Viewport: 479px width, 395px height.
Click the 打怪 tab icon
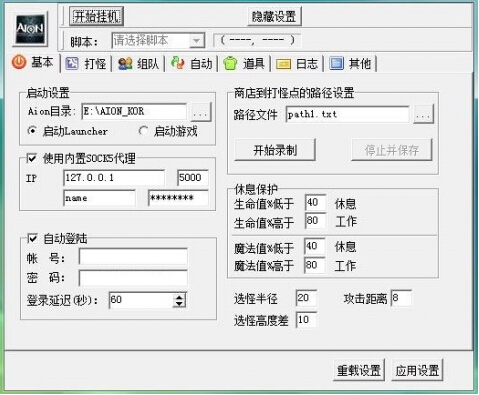72,63
